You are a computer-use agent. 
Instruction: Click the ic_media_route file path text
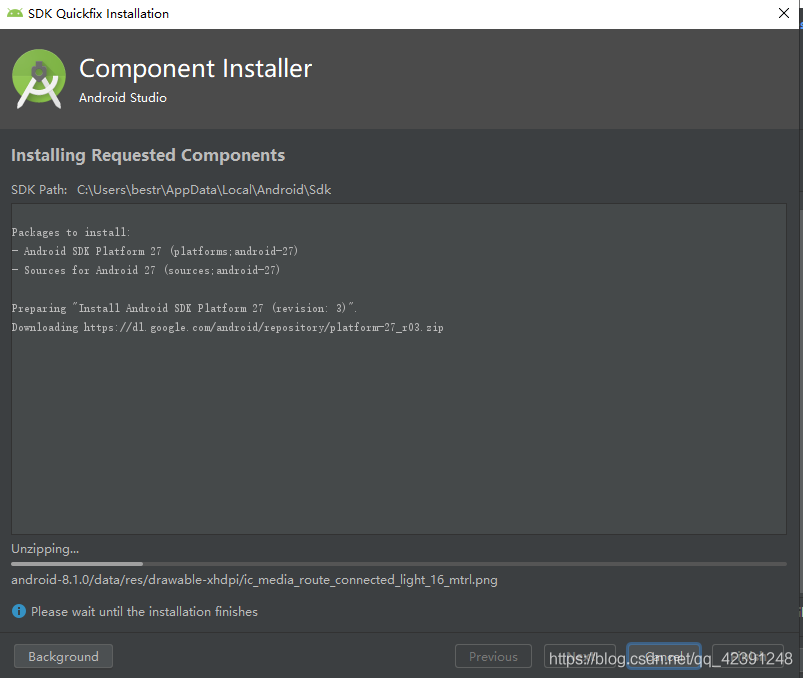click(x=253, y=579)
